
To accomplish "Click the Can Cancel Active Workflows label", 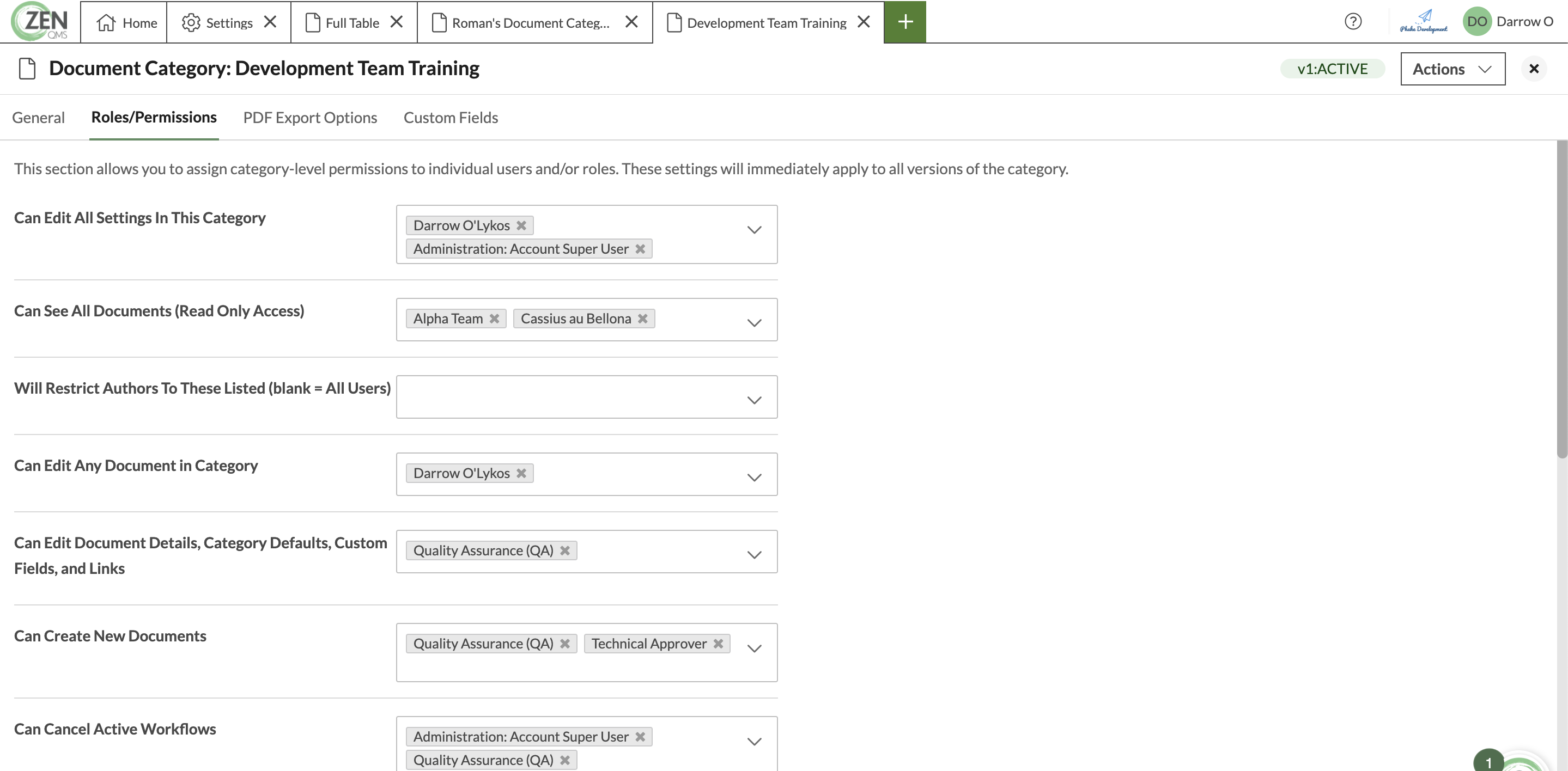I will pos(115,729).
